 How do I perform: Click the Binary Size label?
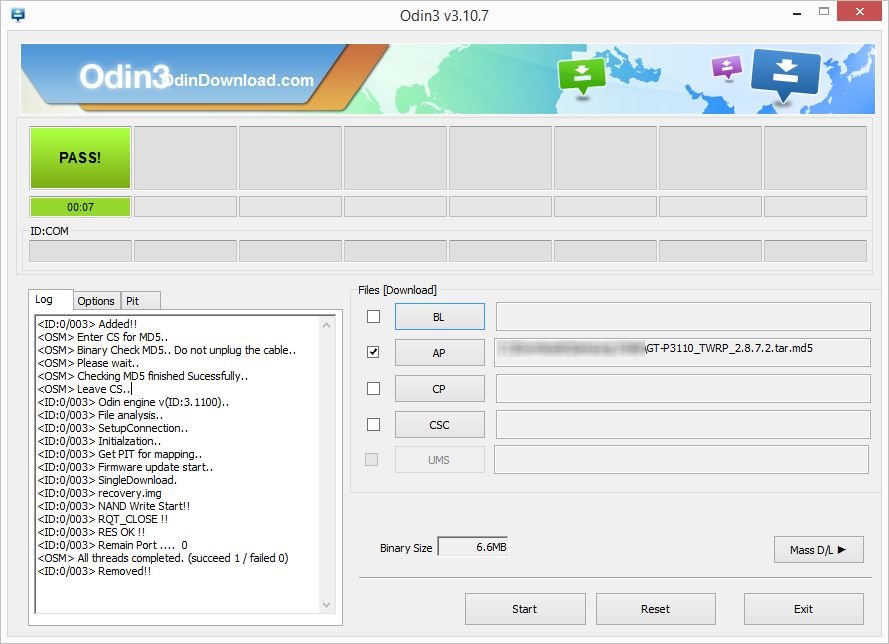coord(406,548)
